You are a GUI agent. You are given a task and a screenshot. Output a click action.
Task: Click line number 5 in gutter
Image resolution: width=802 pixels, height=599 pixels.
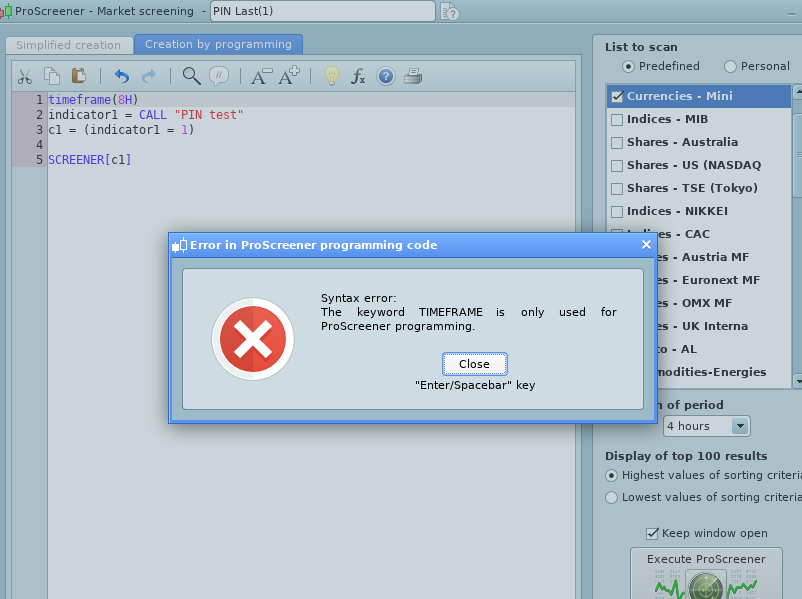point(39,160)
